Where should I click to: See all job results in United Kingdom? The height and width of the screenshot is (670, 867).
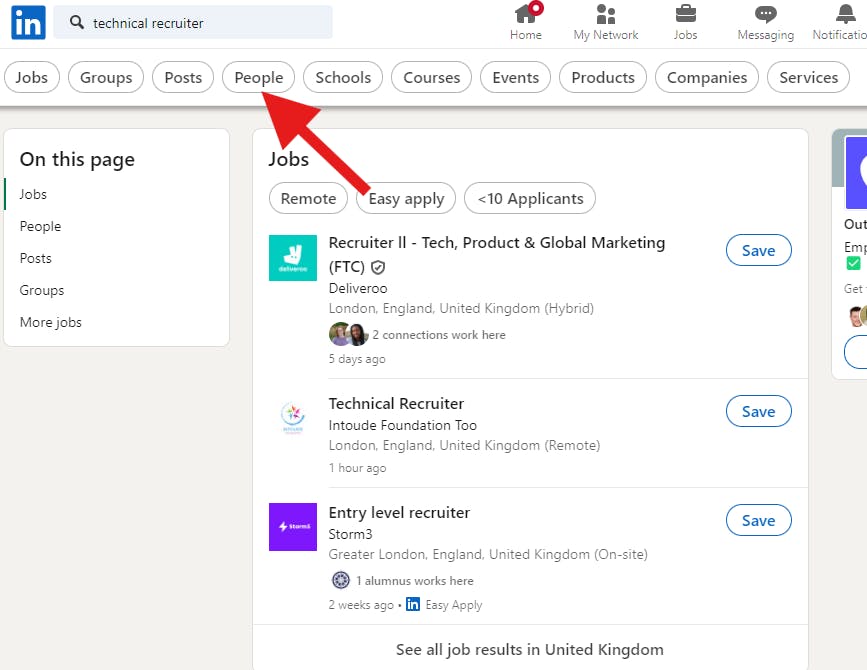point(530,650)
